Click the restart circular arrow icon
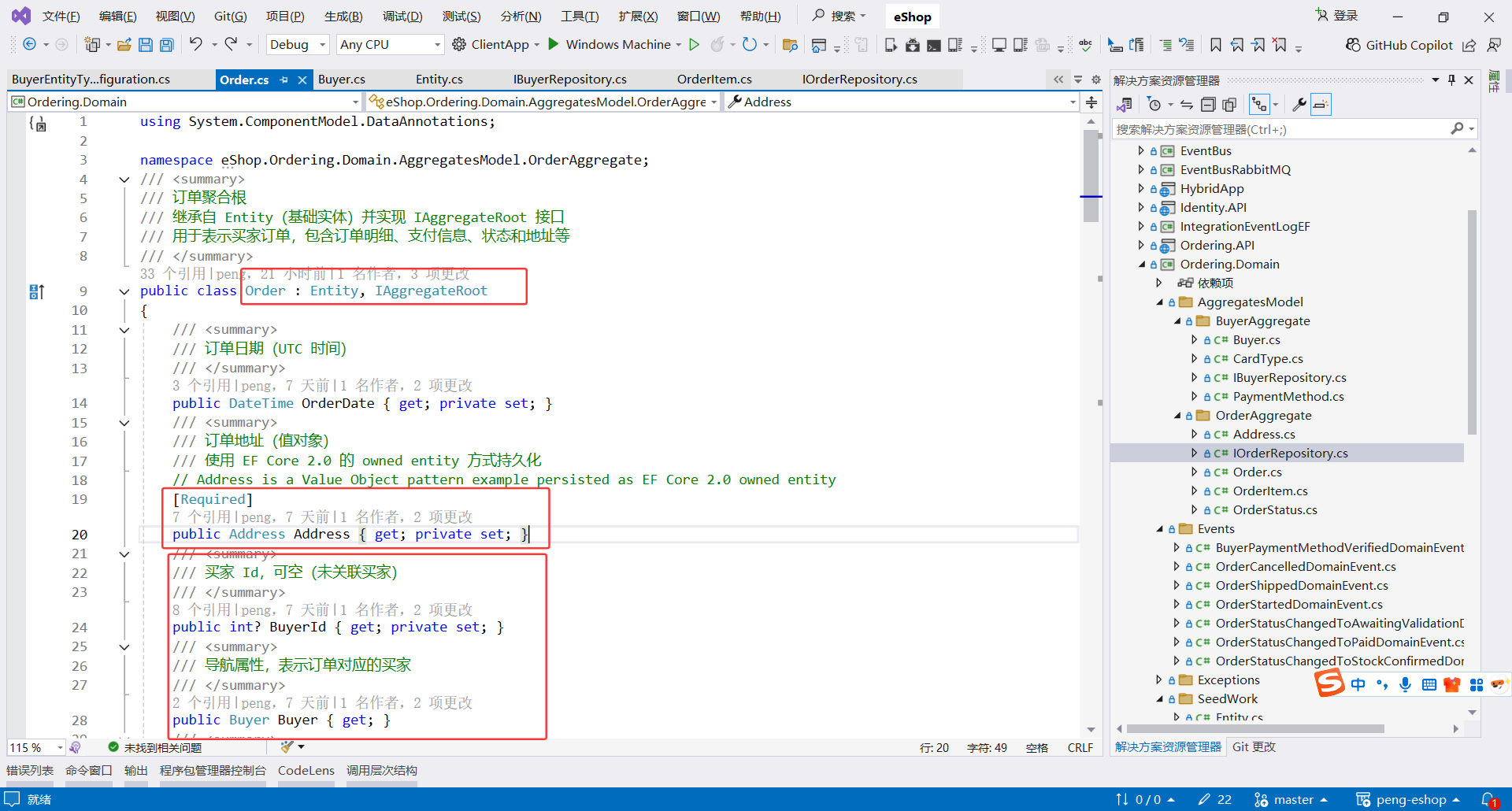 pyautogui.click(x=750, y=45)
